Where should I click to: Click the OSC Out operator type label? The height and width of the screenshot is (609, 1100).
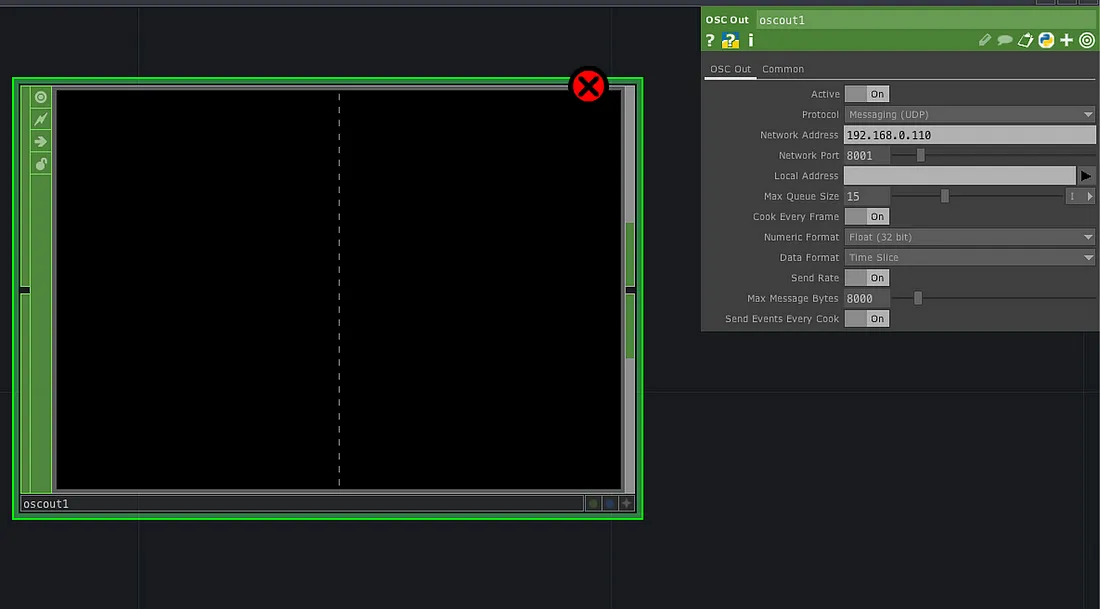727,20
